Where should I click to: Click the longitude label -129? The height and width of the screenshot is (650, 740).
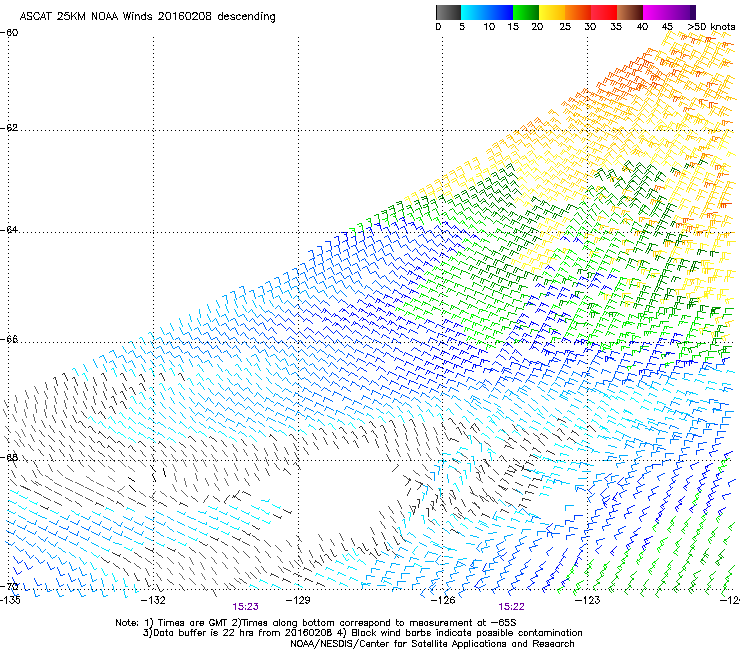point(298,600)
